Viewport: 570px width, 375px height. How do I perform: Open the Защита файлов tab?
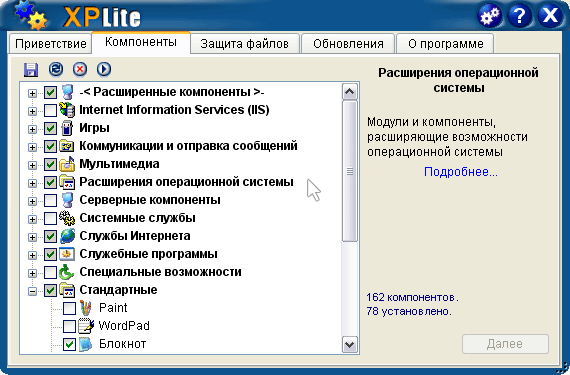[245, 44]
